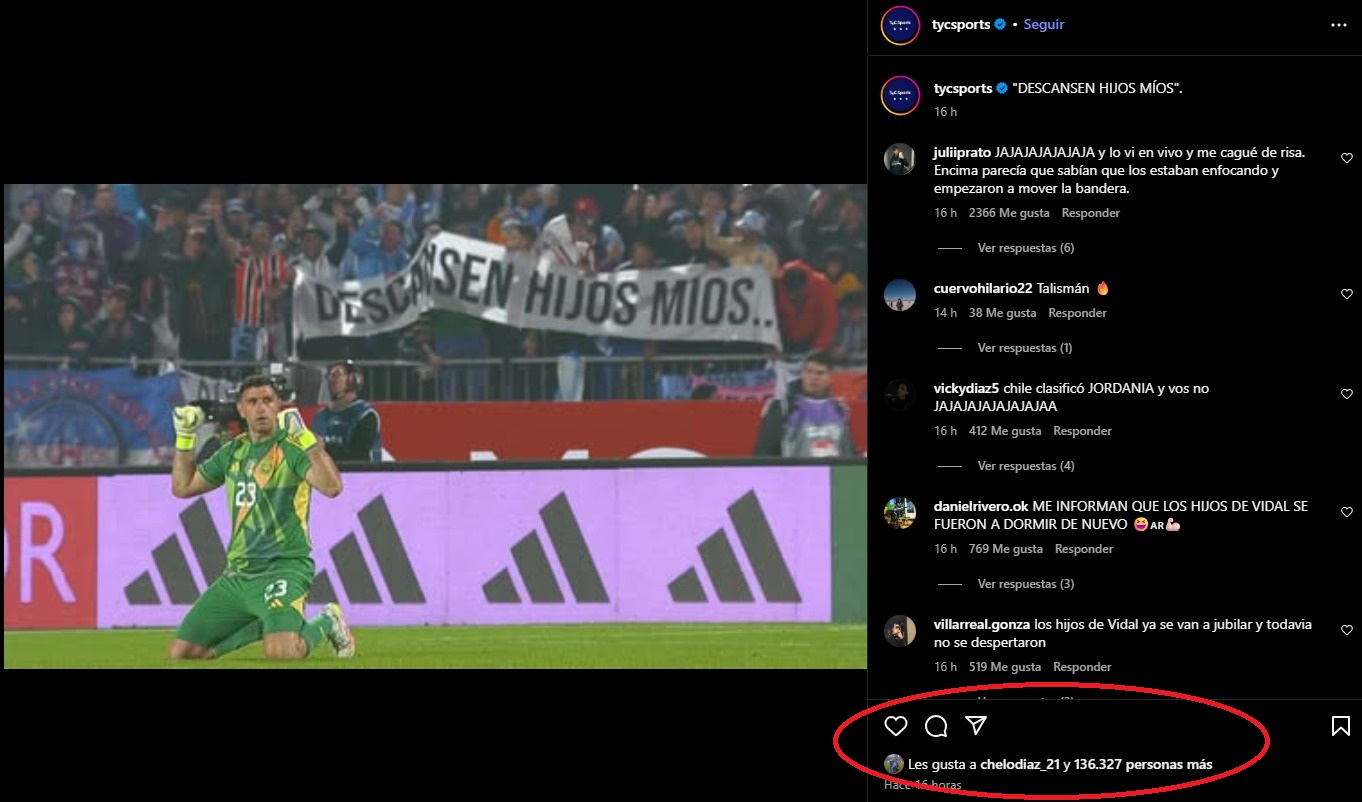Screen dimensions: 1362x802
Task: Click Responder on cuervohilario22's comment
Action: pyautogui.click(x=1077, y=313)
